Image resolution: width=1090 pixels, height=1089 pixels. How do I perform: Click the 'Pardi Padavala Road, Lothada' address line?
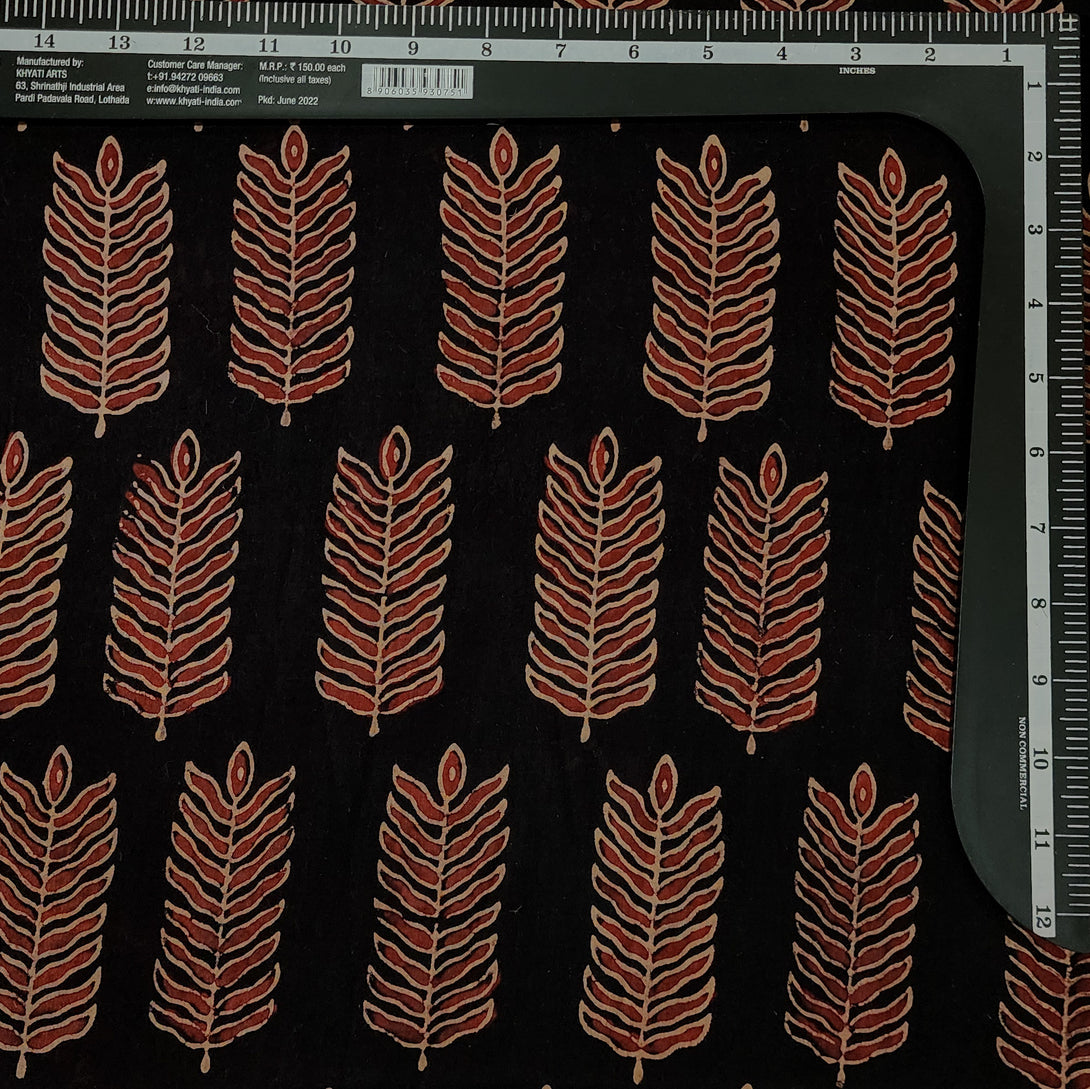tap(72, 100)
